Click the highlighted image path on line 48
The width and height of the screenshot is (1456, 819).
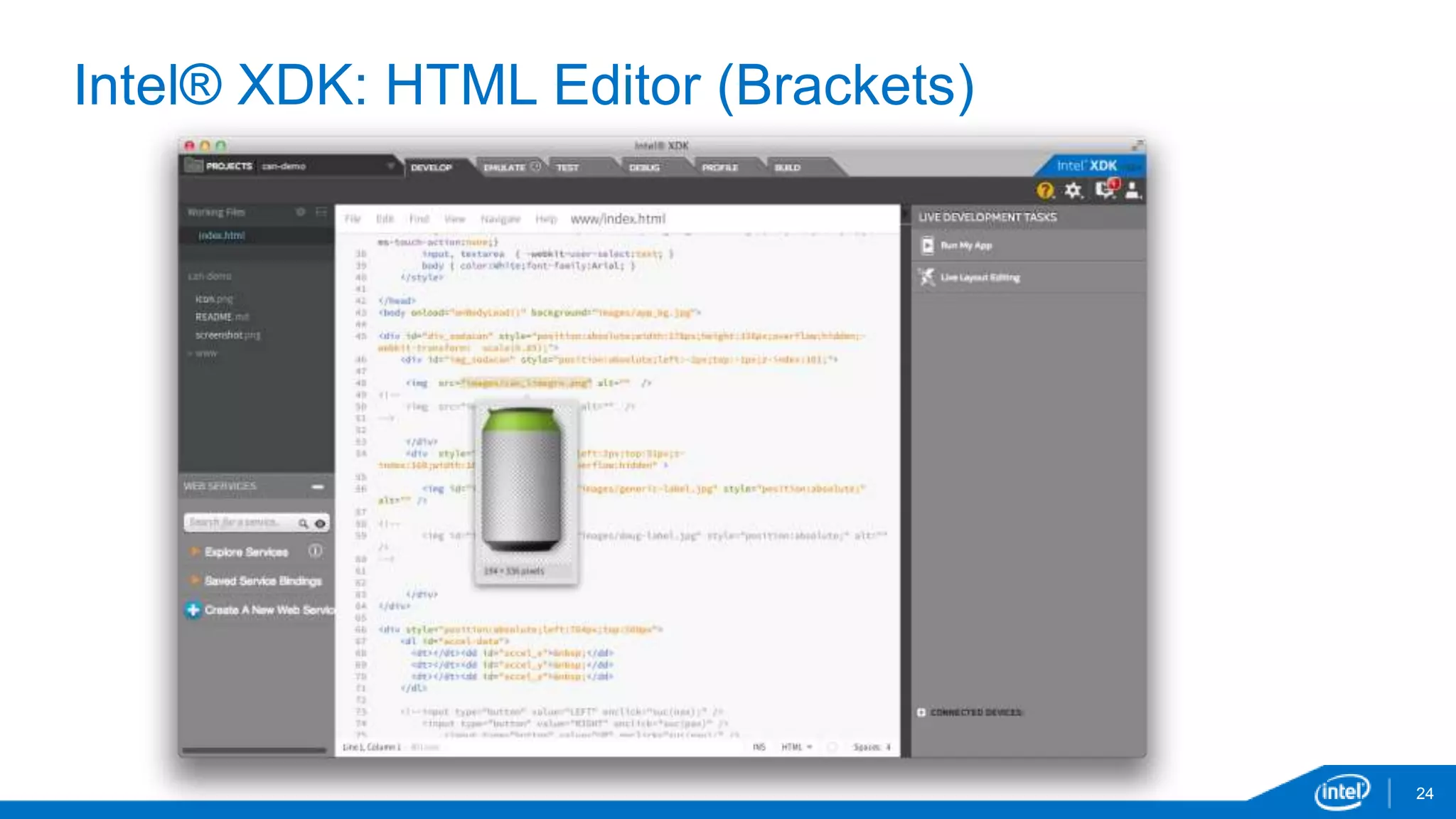click(x=525, y=382)
